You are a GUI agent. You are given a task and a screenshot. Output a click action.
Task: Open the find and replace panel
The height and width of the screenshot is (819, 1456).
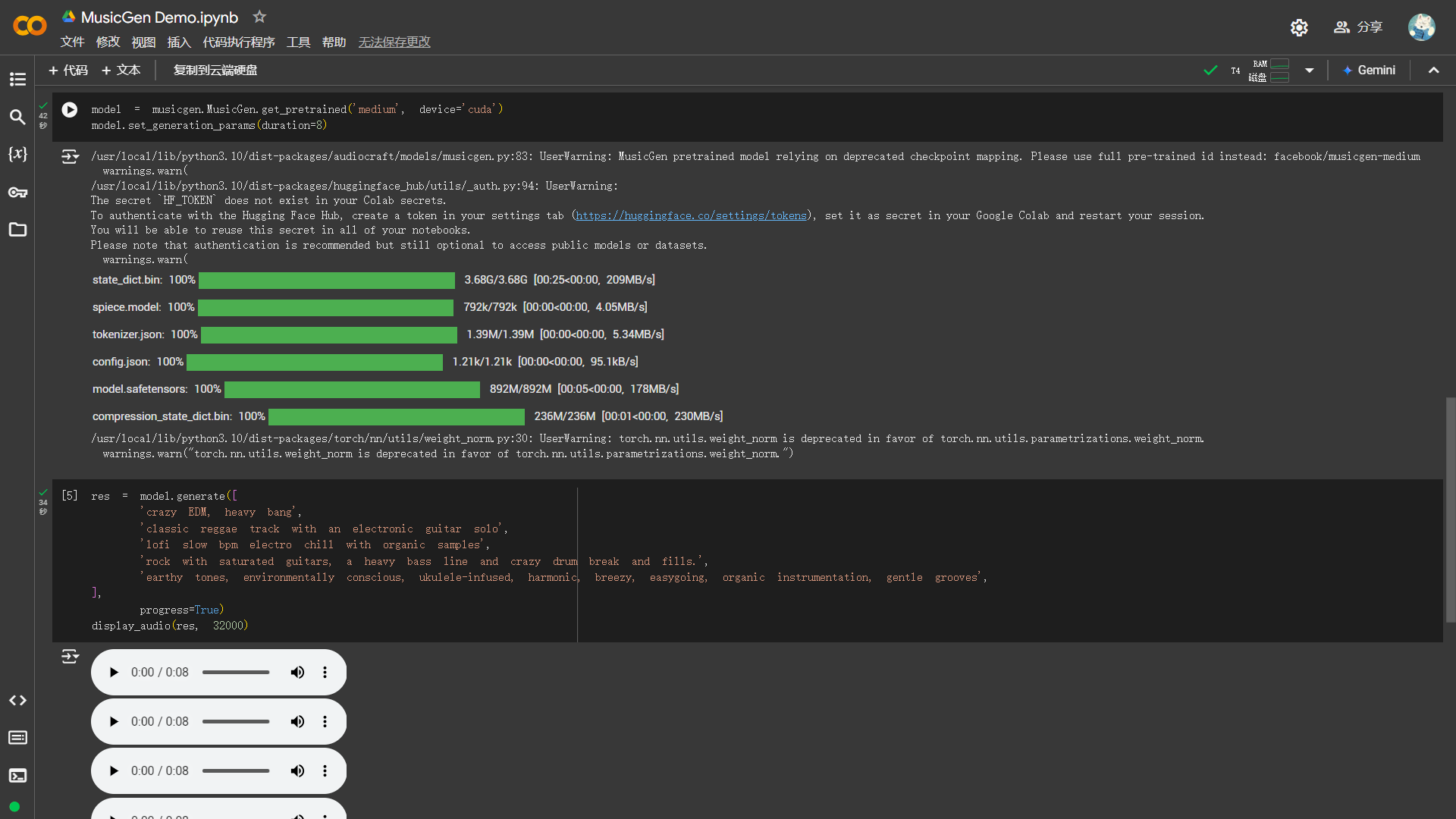17,117
